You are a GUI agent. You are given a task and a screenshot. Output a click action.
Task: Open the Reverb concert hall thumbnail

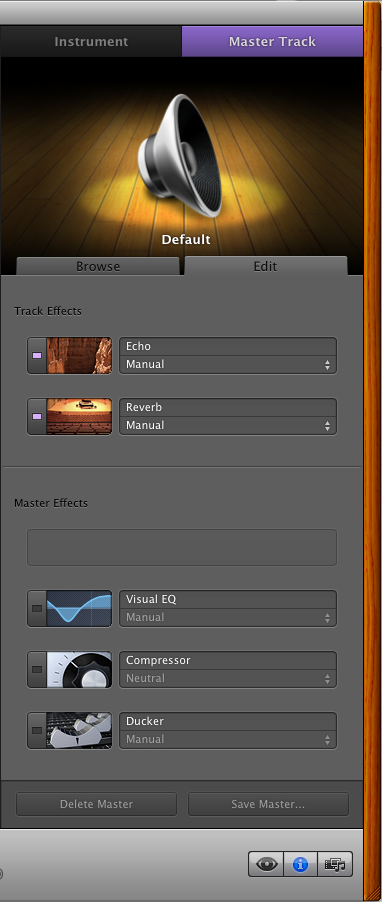pos(79,416)
